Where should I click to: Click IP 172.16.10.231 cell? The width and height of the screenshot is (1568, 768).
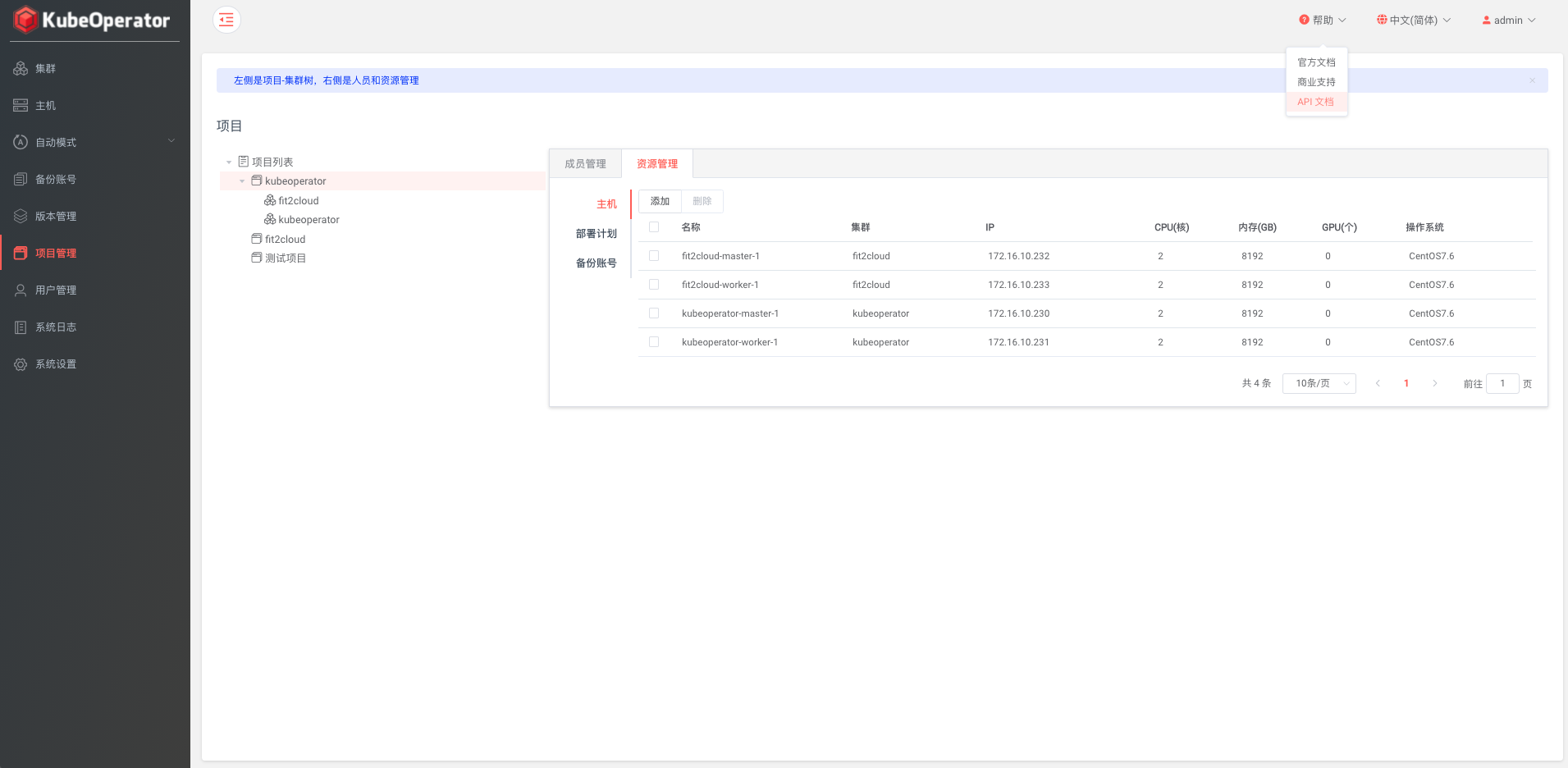tap(1018, 342)
